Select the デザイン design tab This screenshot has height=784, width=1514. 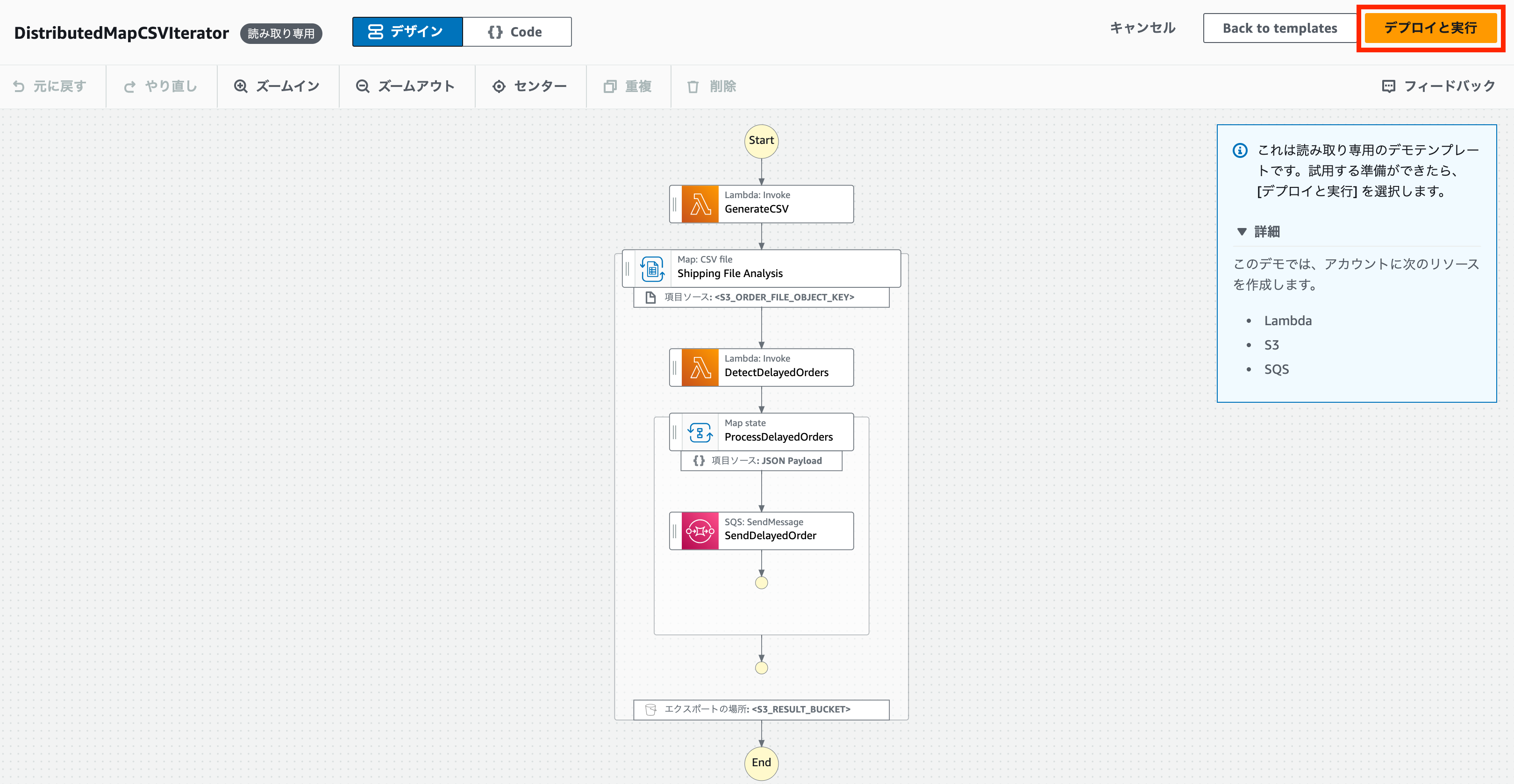[407, 32]
